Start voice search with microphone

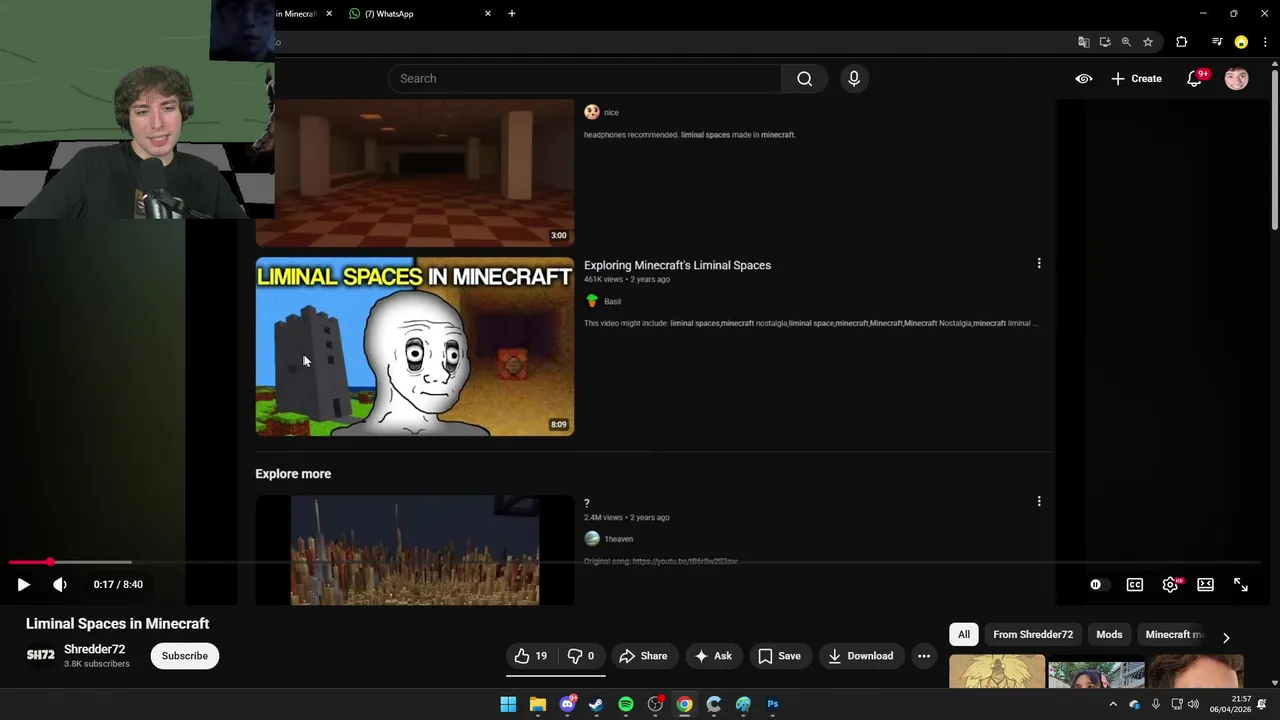(854, 78)
